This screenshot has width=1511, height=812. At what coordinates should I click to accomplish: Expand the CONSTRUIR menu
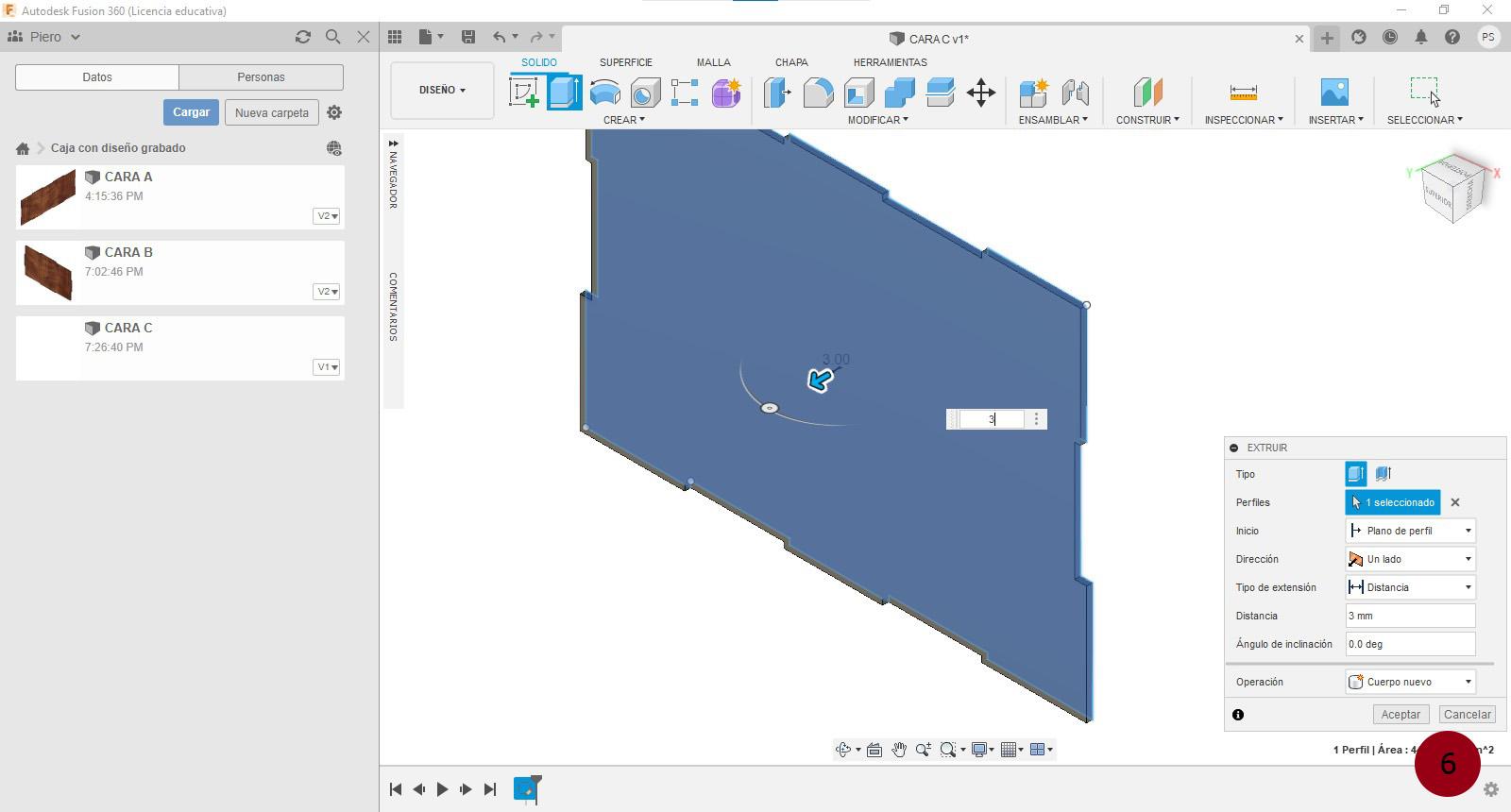point(1147,120)
